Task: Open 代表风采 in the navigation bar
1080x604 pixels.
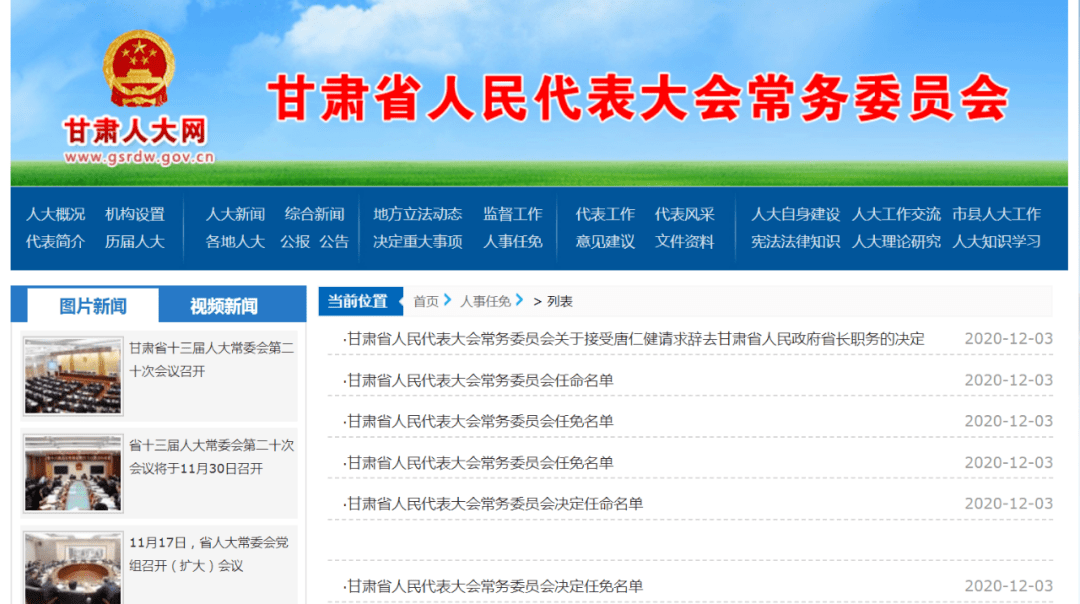Action: click(x=684, y=214)
